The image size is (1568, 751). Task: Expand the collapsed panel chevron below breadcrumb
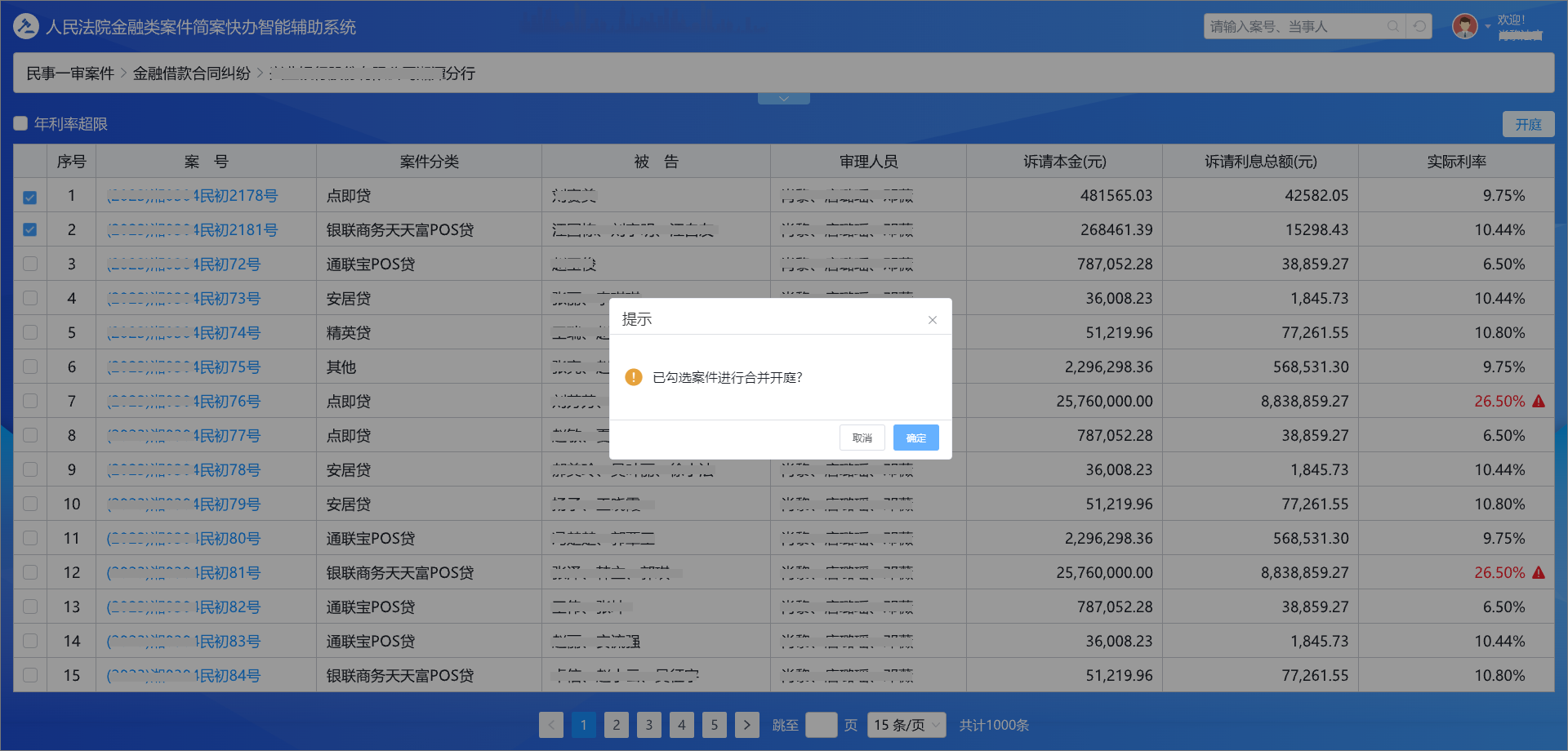[x=783, y=99]
